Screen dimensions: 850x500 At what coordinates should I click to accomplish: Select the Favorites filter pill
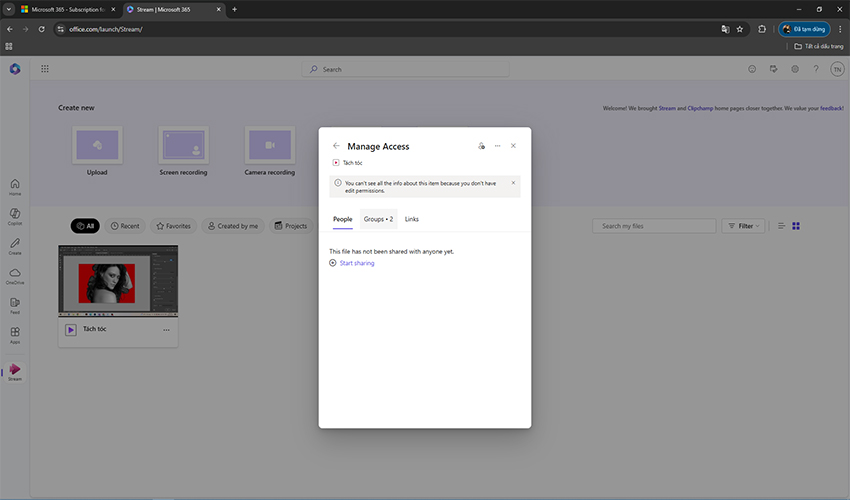click(x=173, y=226)
